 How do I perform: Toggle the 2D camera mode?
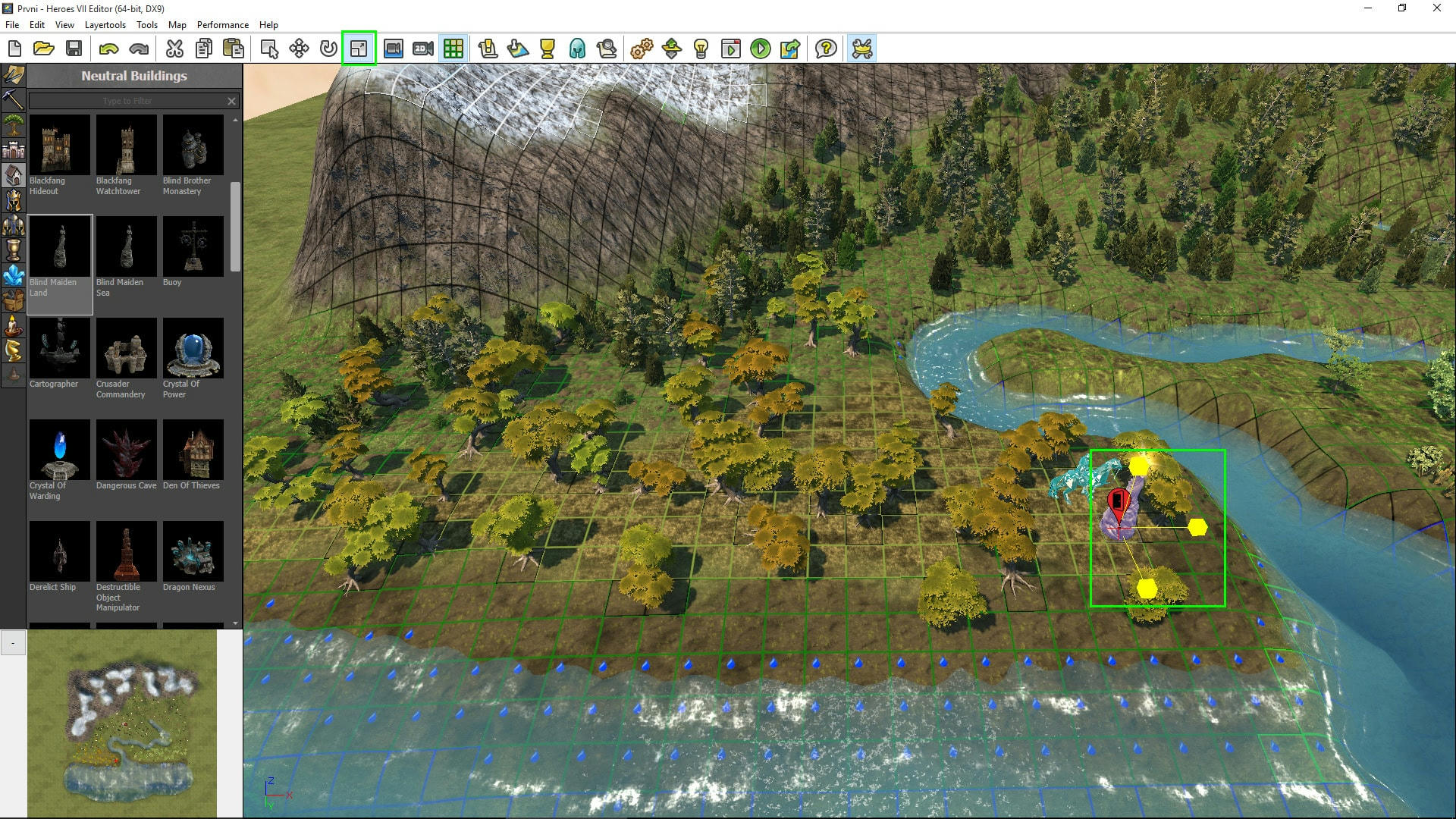point(423,49)
